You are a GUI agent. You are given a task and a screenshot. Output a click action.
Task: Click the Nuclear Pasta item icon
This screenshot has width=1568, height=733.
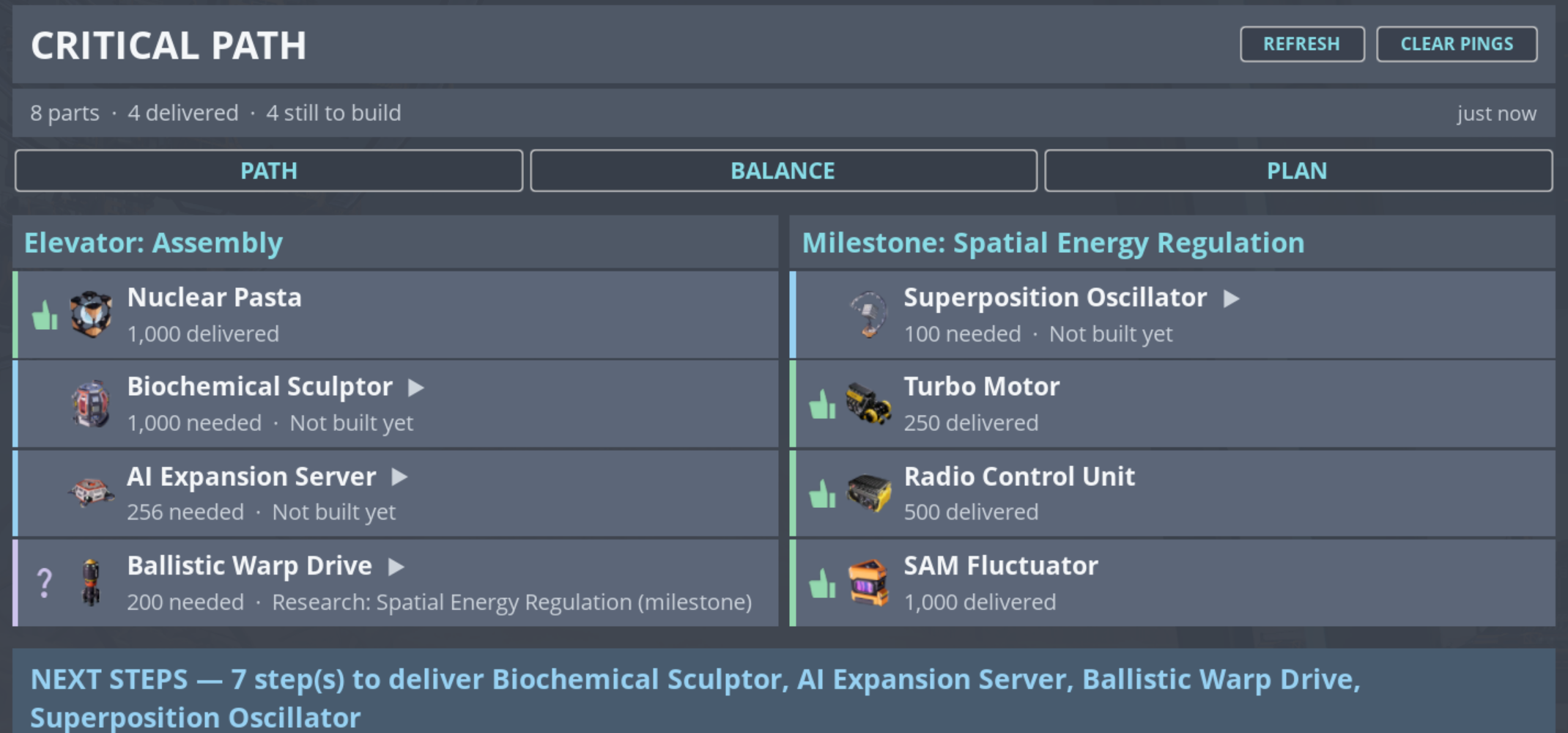91,314
